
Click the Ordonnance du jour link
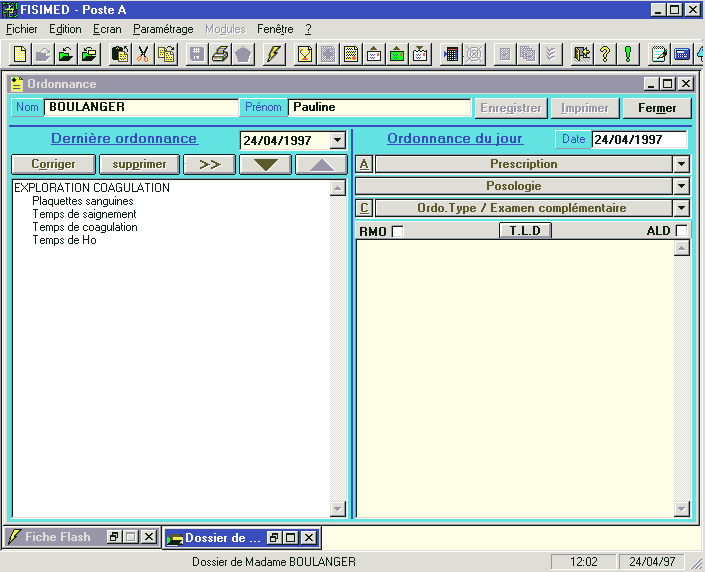tap(455, 139)
